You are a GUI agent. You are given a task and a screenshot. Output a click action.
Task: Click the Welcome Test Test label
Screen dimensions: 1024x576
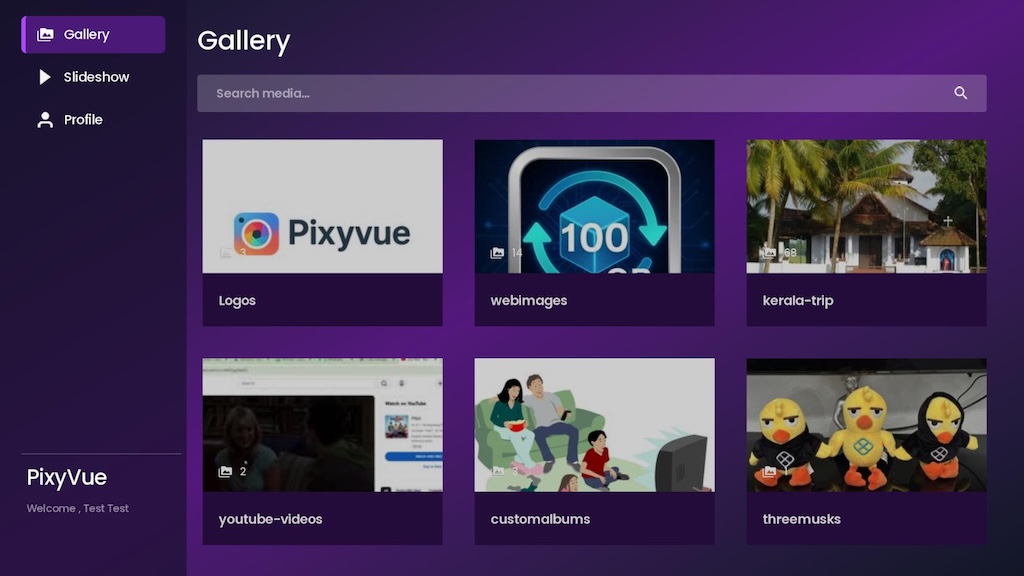[x=79, y=508]
